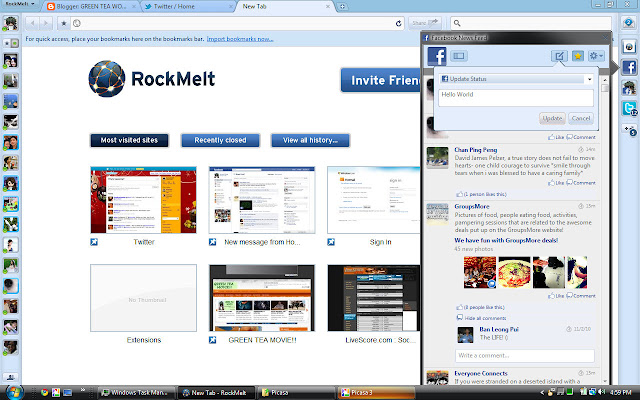640x400 pixels.
Task: Switch to Windows Task Manager taskbar button
Action: (x=137, y=393)
